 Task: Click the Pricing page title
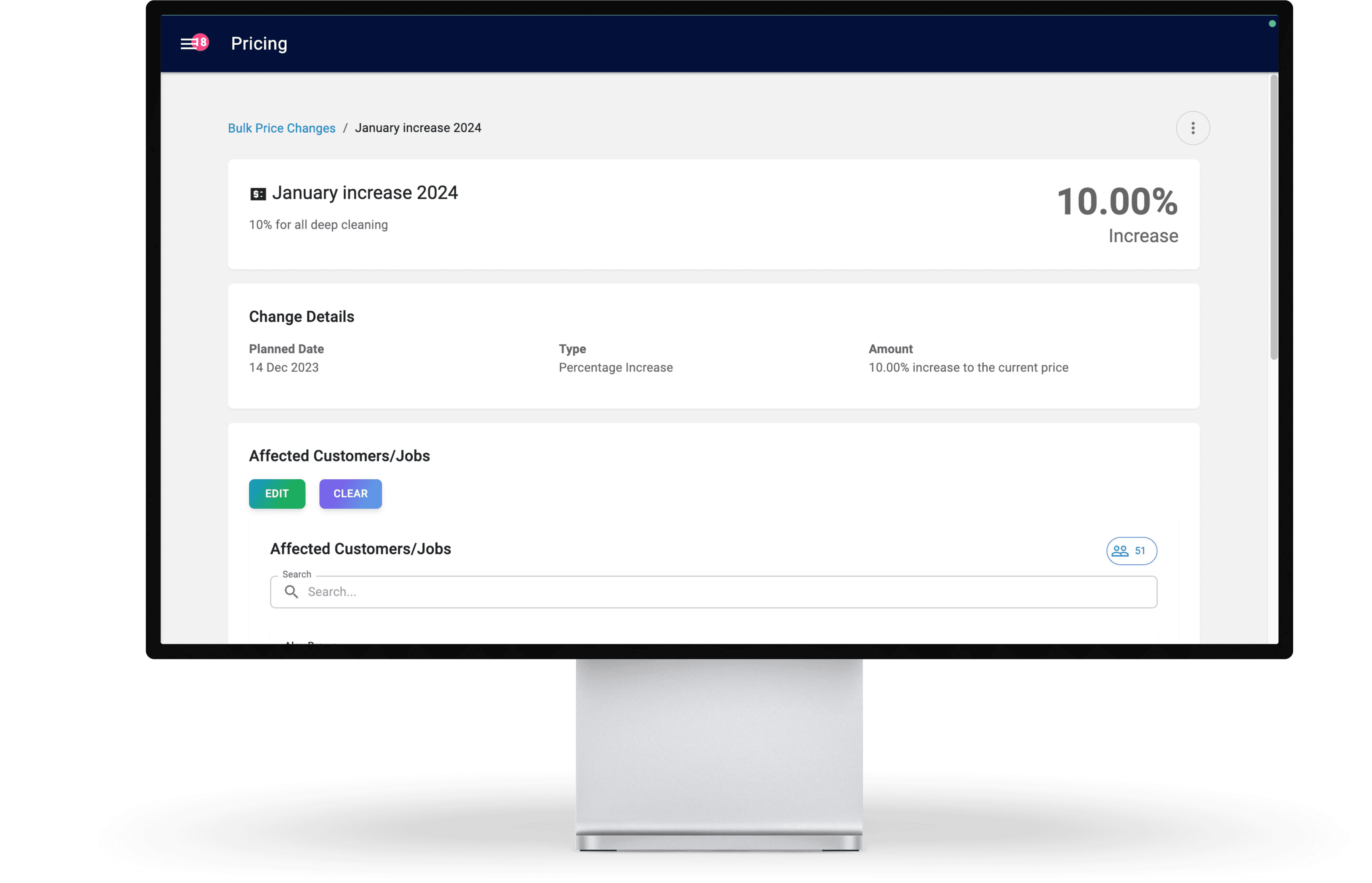259,44
